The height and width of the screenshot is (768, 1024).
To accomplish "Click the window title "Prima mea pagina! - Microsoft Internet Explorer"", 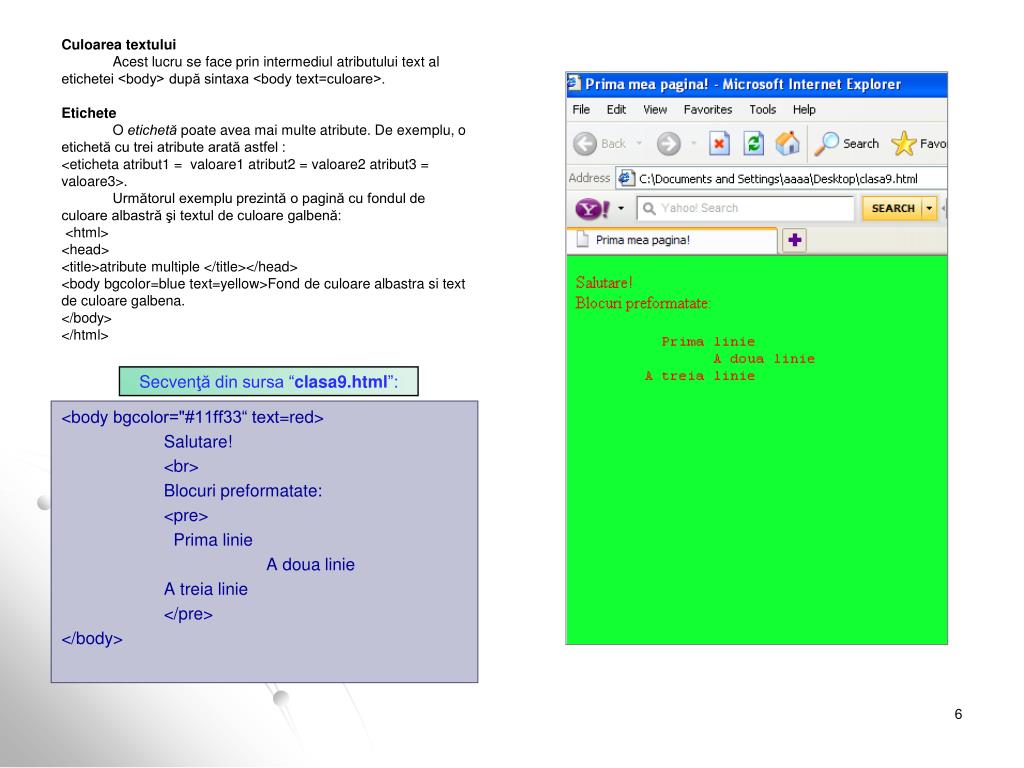I will 743,84.
